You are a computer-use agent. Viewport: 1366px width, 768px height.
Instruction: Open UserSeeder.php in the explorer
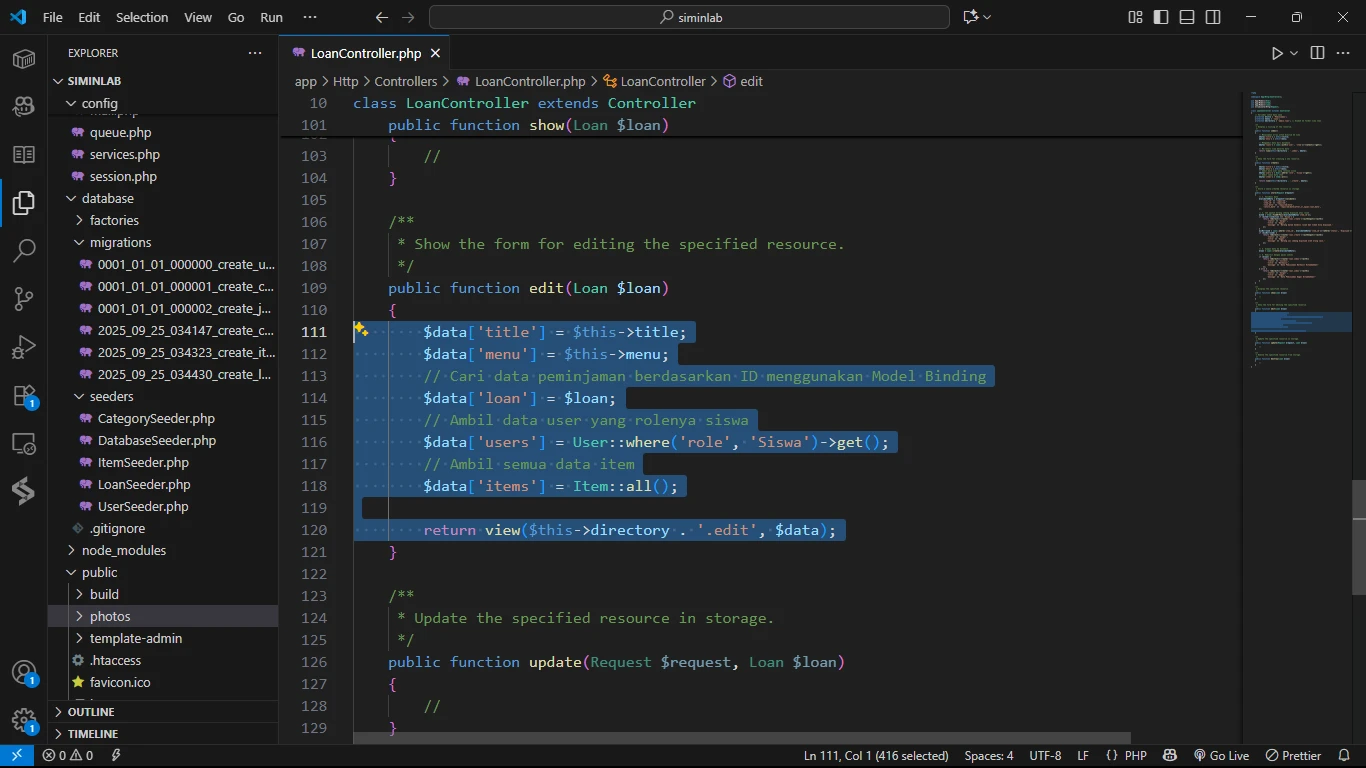point(143,506)
